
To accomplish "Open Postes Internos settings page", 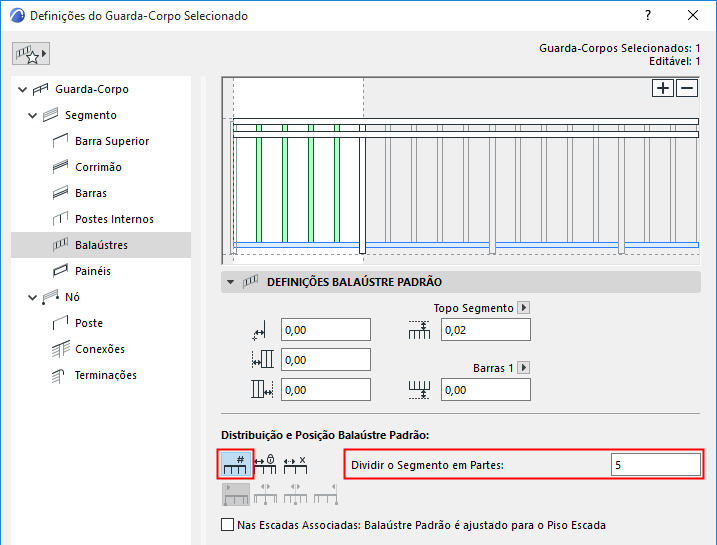I will [x=114, y=219].
